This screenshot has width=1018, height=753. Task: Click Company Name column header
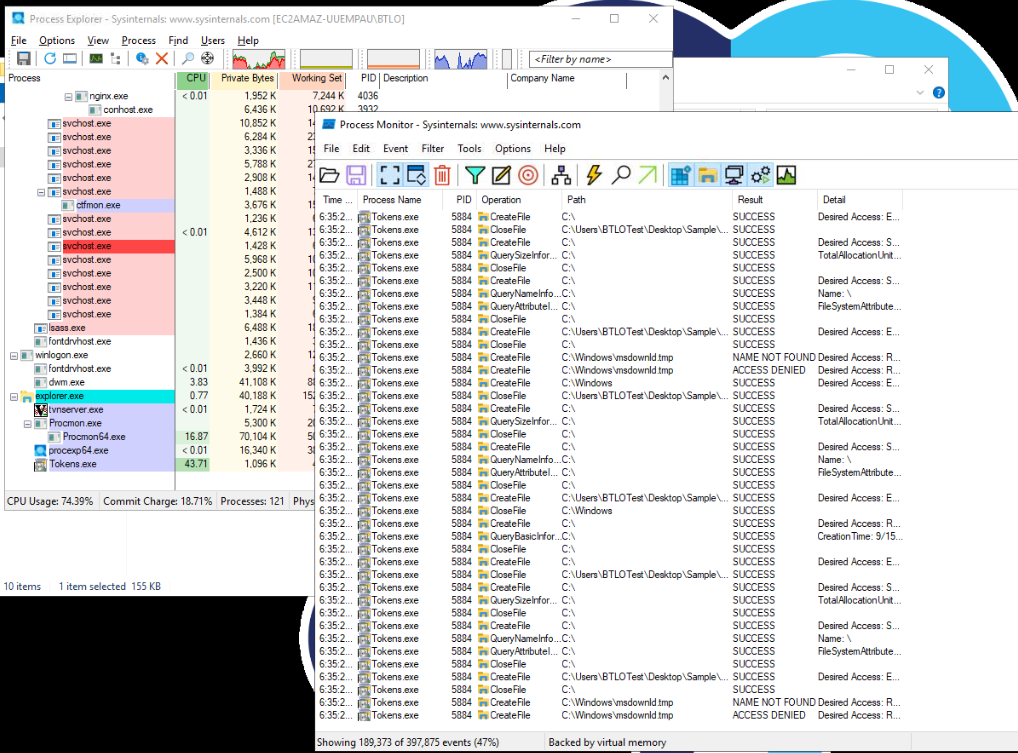click(x=566, y=79)
